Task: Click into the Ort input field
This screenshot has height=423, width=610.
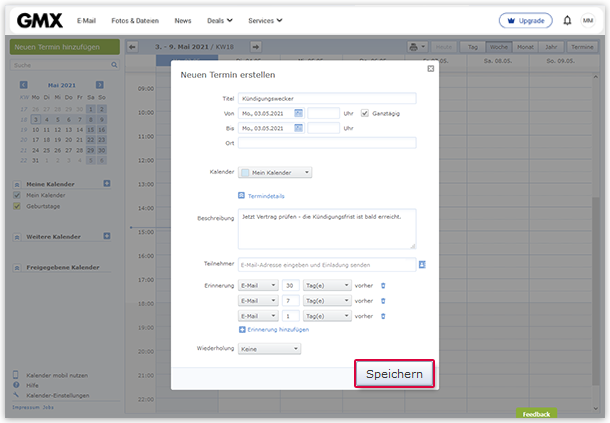Action: tap(326, 143)
